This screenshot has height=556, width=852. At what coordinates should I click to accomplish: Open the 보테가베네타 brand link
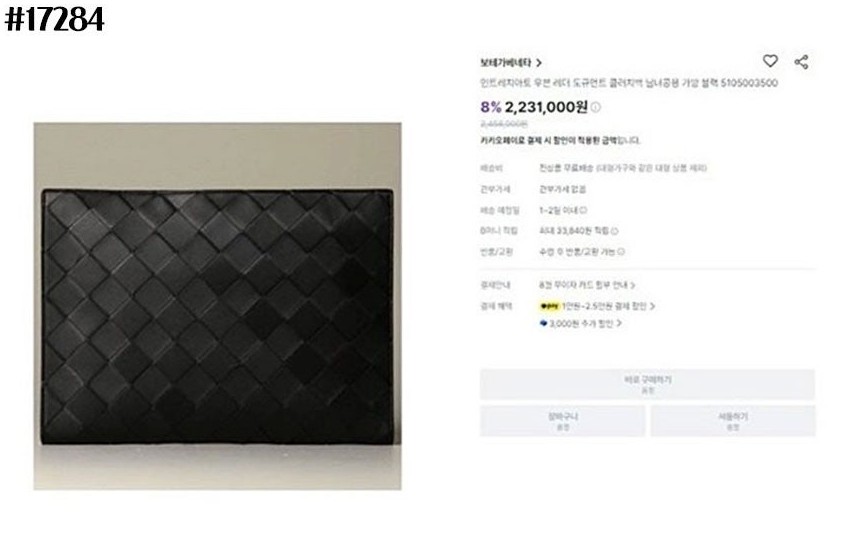505,63
